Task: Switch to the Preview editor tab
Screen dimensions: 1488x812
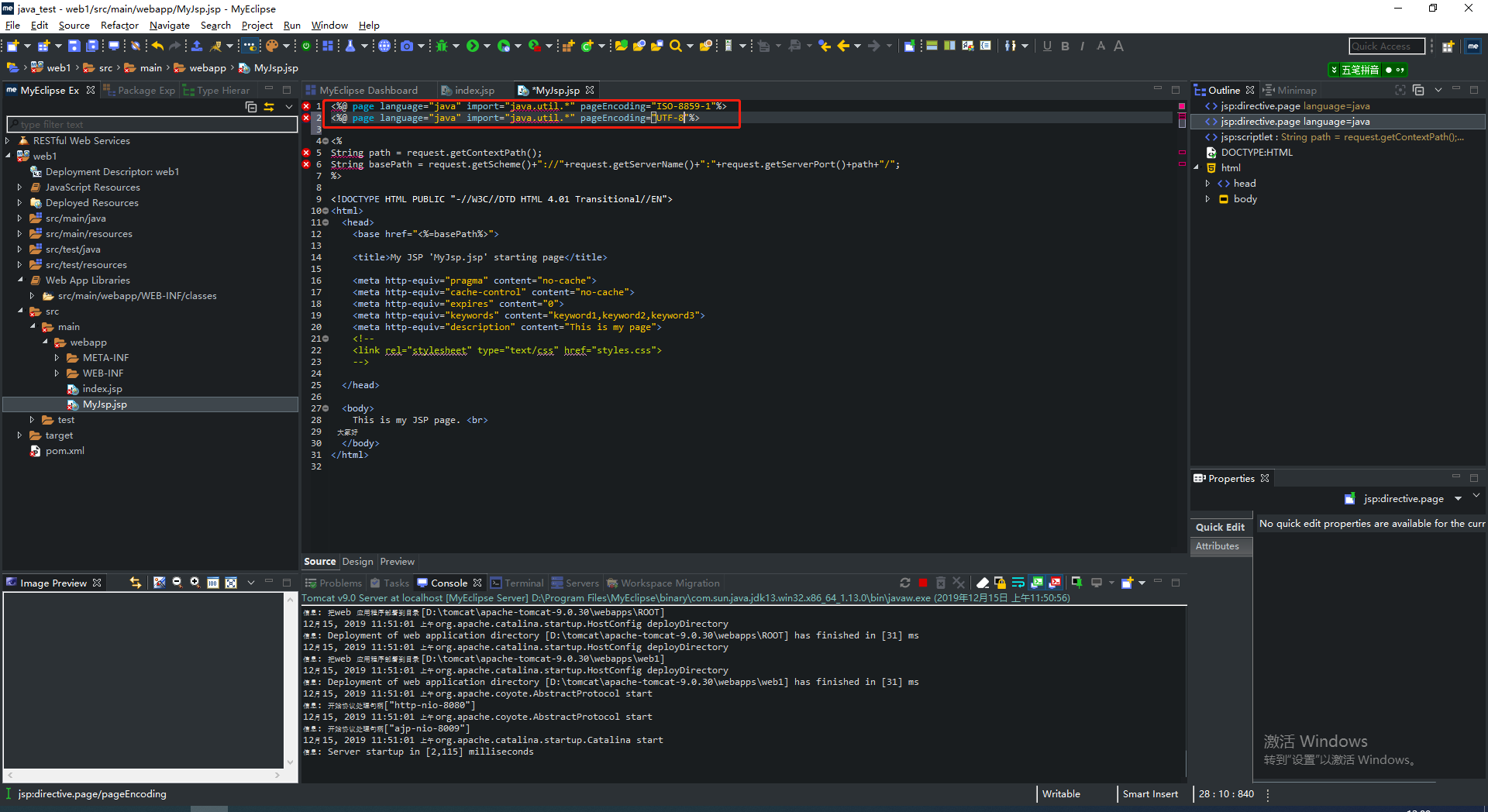Action: coord(397,562)
